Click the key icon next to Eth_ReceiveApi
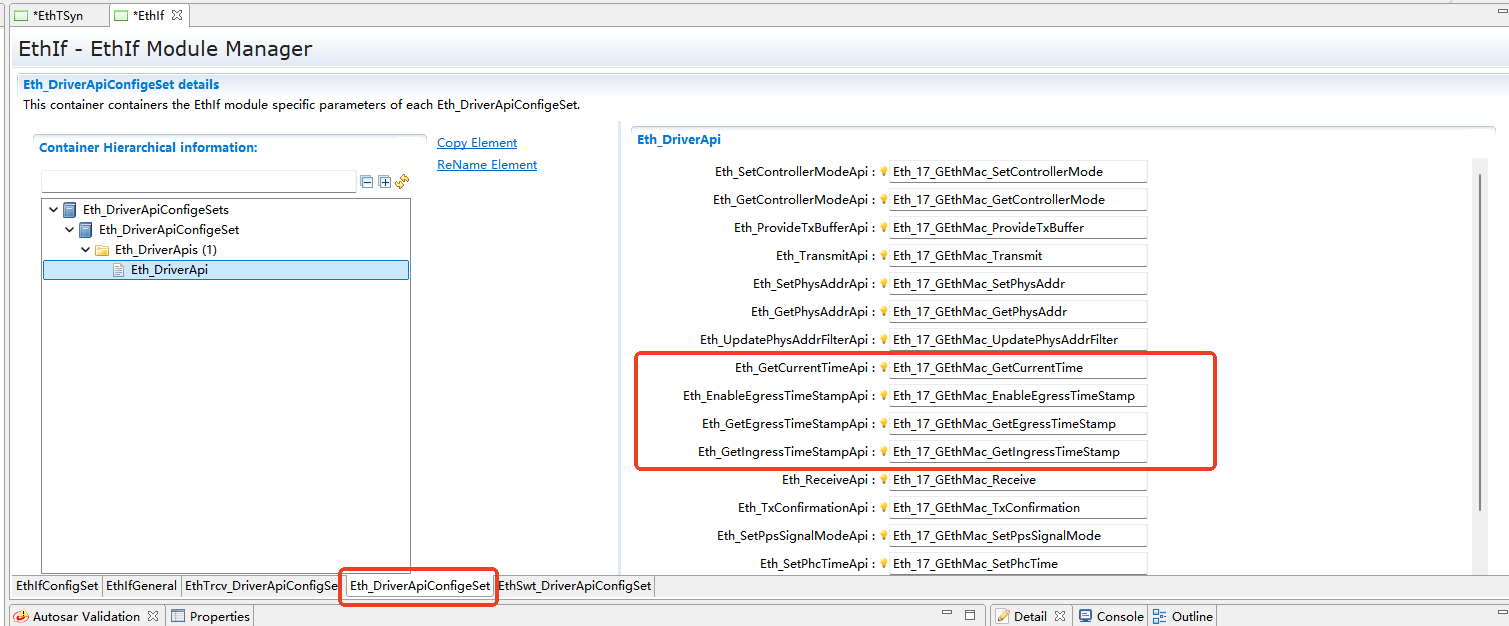This screenshot has height=626, width=1509. tap(882, 479)
